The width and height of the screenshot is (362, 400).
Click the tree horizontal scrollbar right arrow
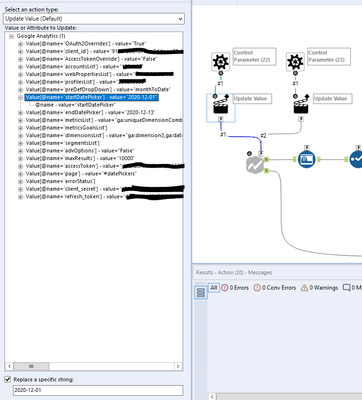178,366
